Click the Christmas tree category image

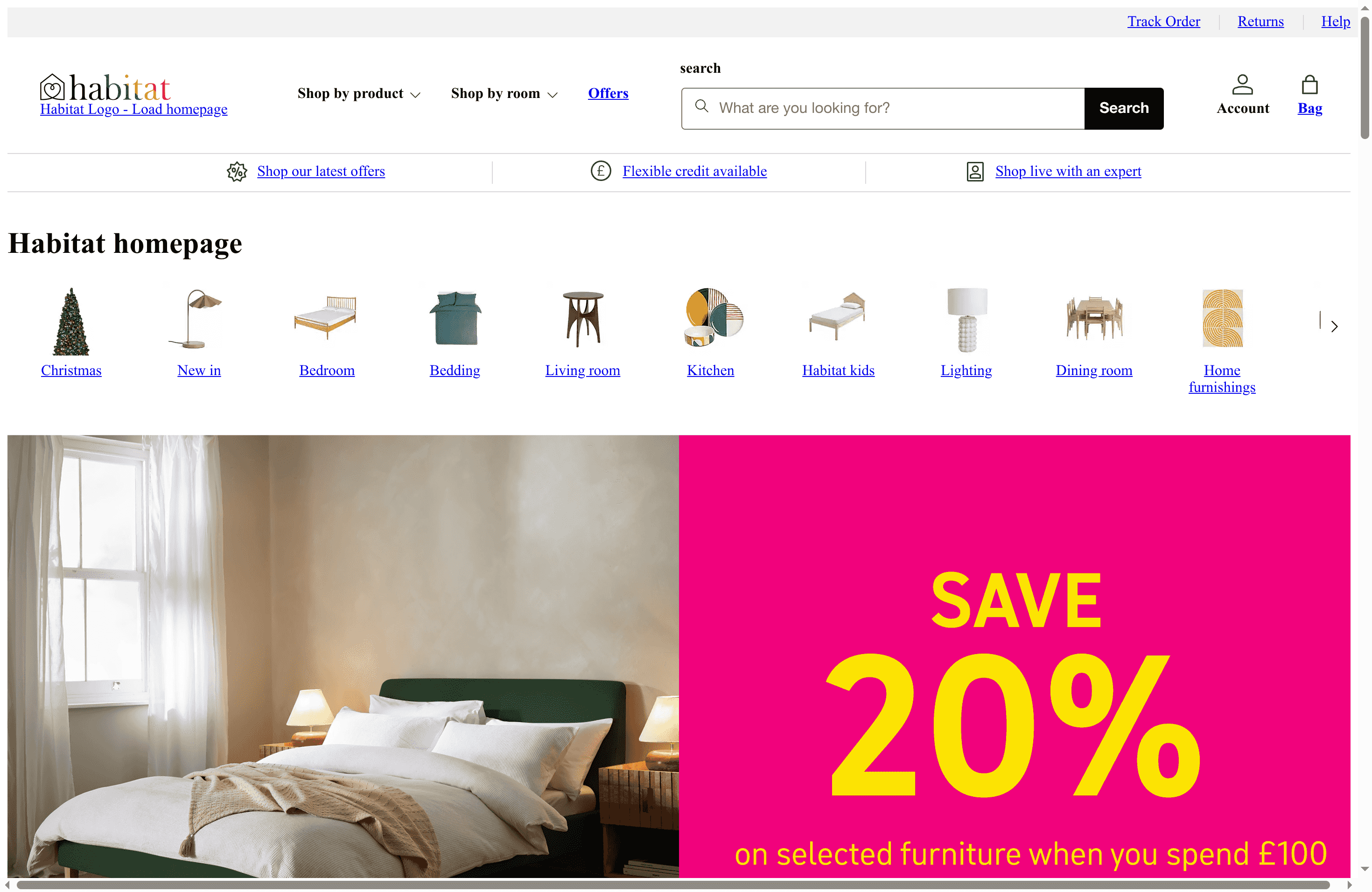point(71,321)
